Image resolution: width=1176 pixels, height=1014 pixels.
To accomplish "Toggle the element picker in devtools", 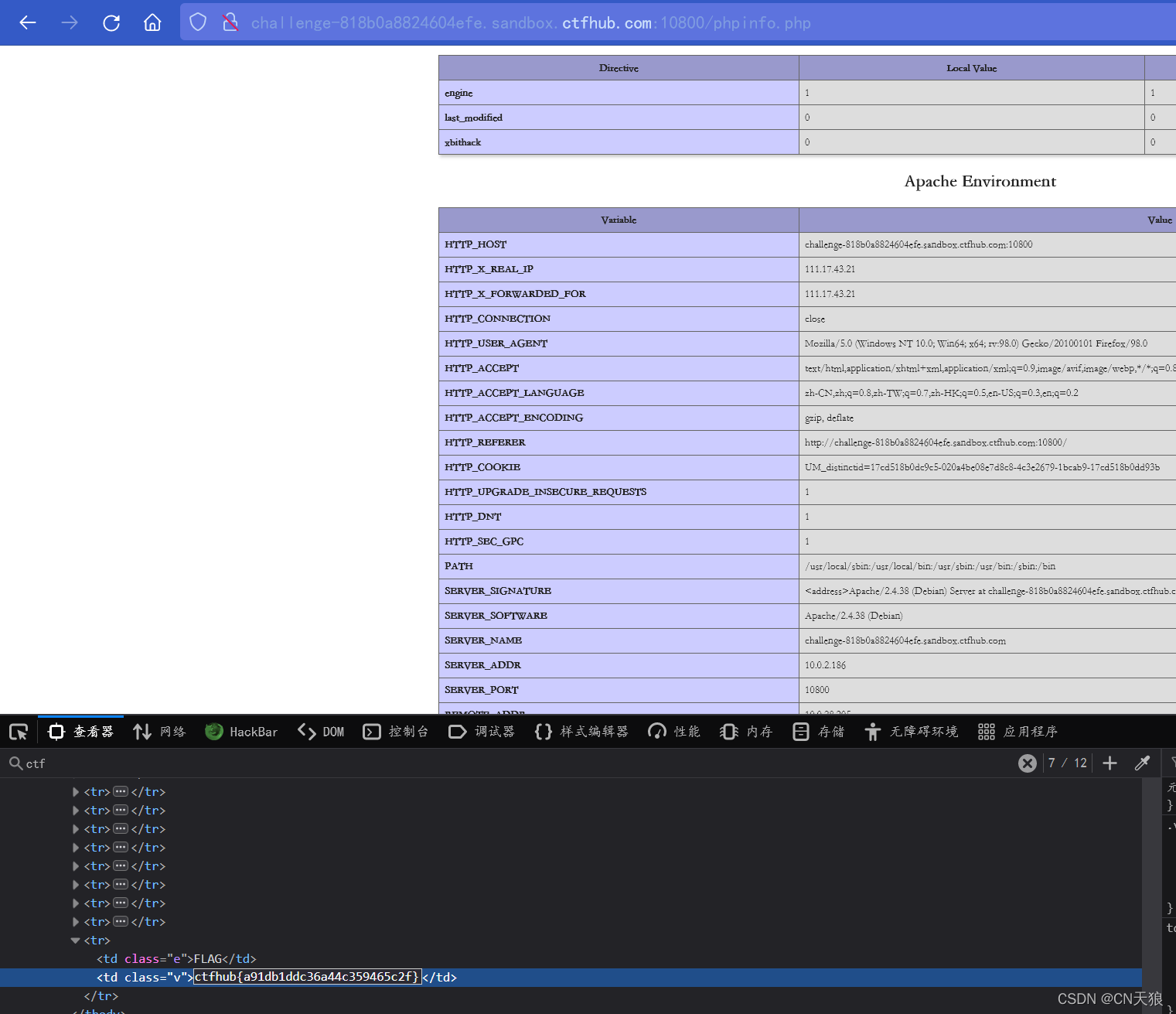I will tap(19, 732).
